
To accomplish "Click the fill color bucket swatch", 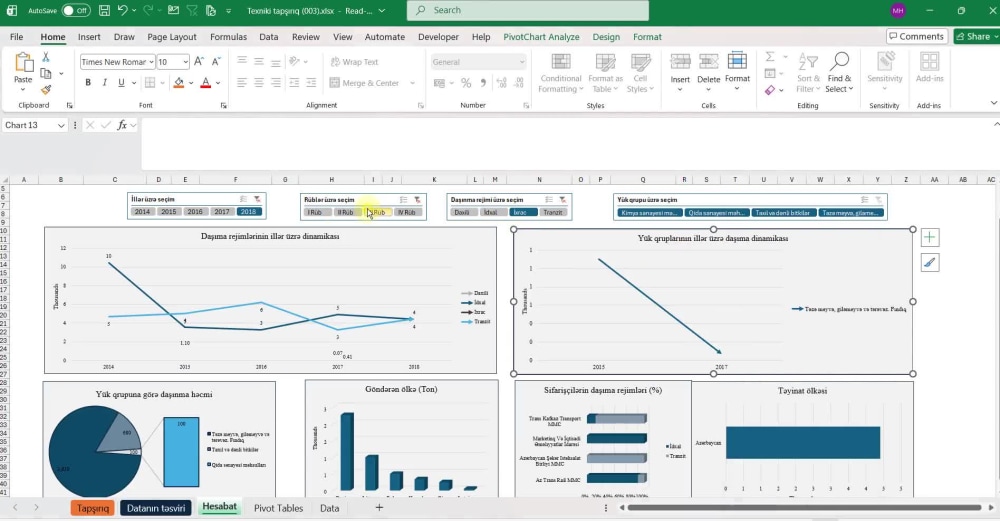I will coord(179,83).
